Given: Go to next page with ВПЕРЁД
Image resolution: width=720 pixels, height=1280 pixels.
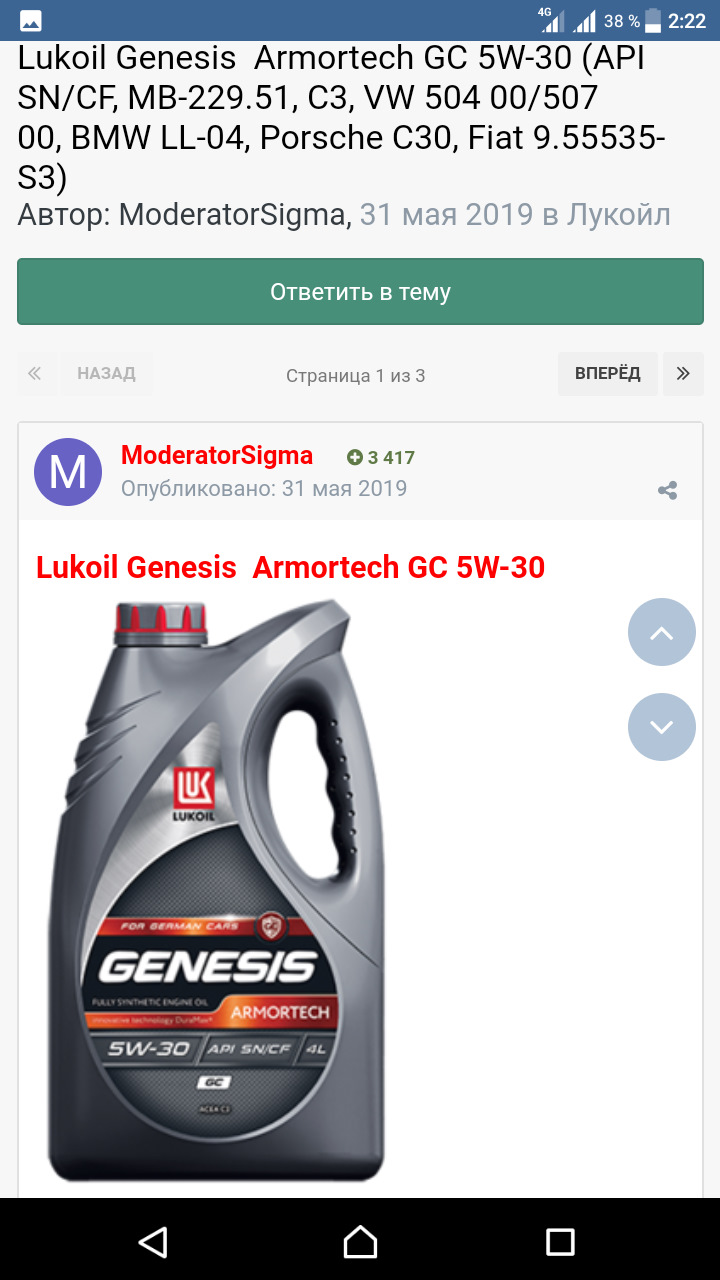Looking at the screenshot, I should click(607, 374).
